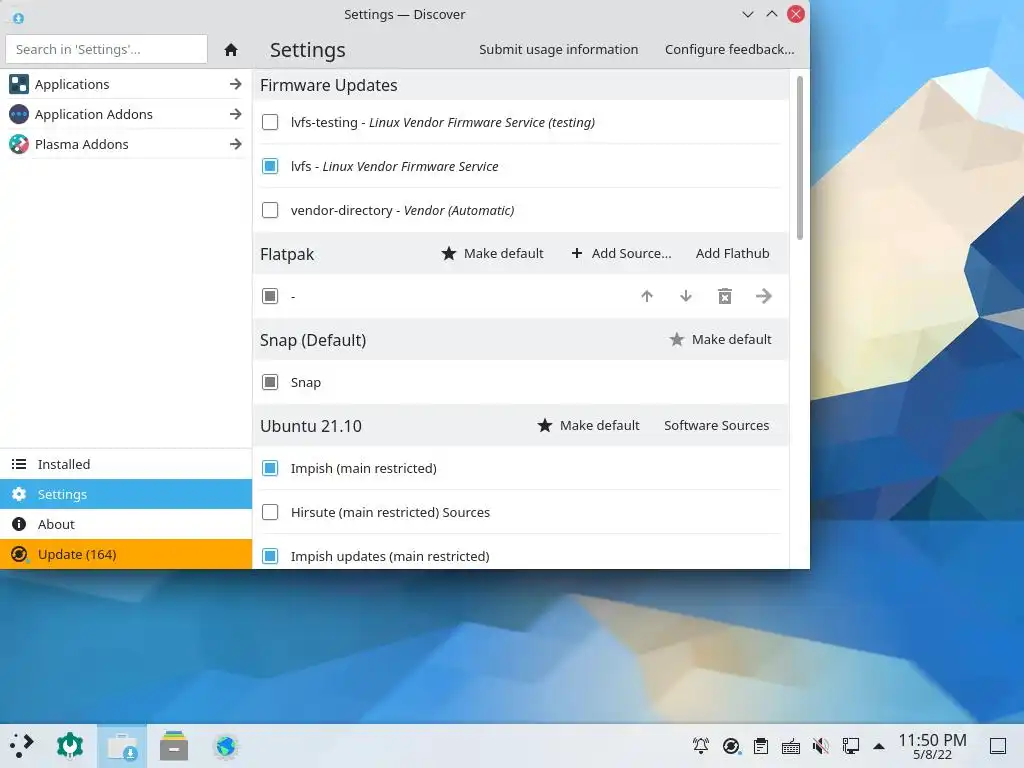Expand Applications with its arrow
1024x768 pixels.
[236, 84]
